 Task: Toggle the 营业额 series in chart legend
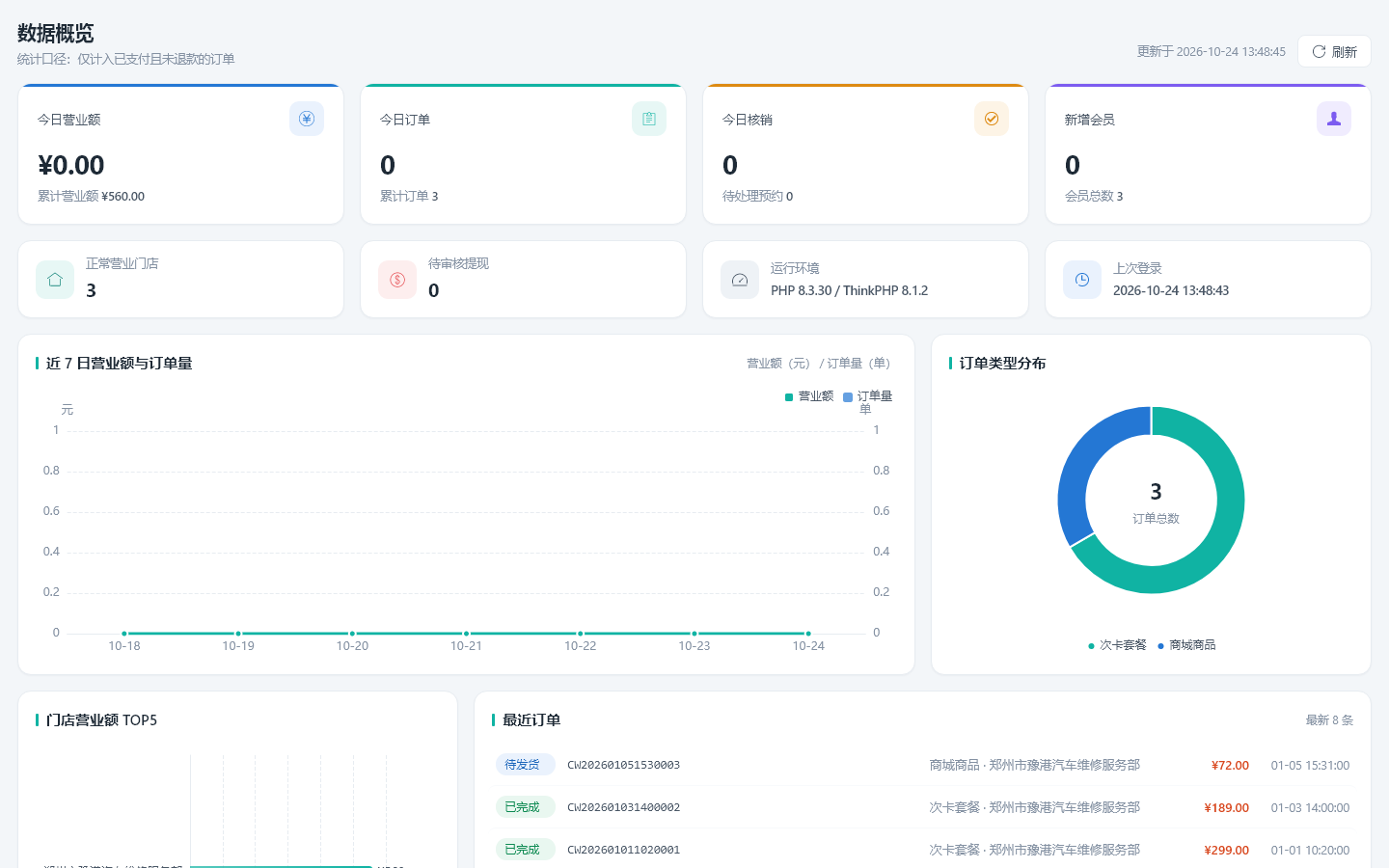coord(809,396)
